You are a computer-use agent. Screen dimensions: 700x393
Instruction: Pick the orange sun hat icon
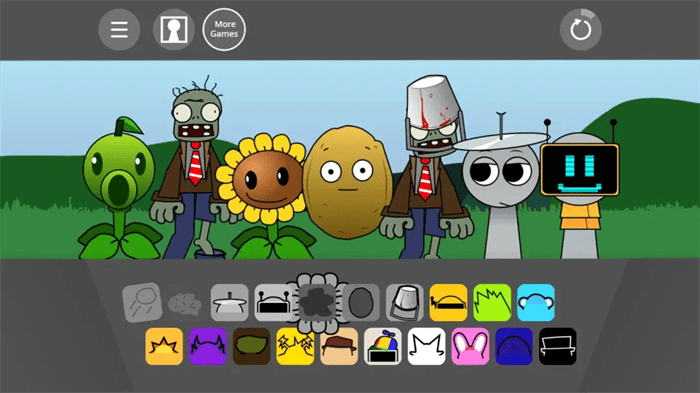(164, 346)
